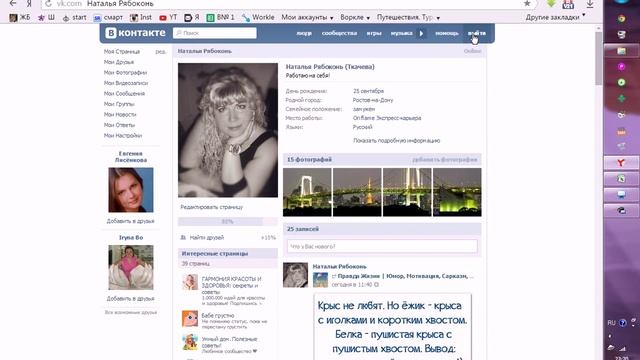Go back with the browser back arrow

click(x=13, y=3)
